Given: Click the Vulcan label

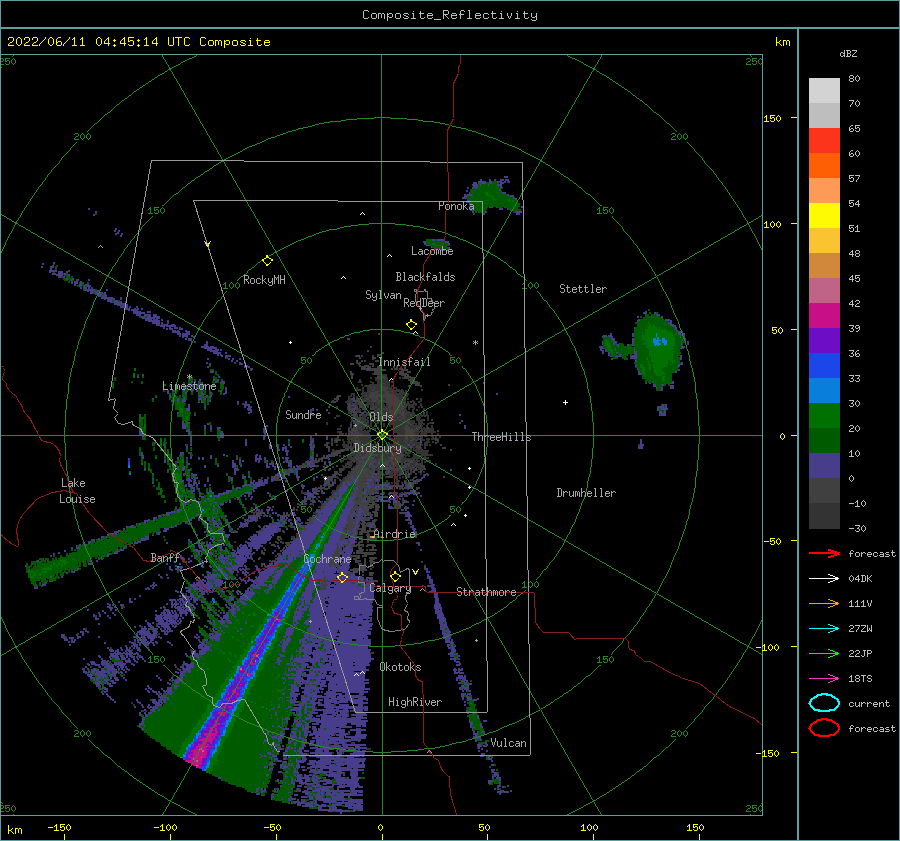Looking at the screenshot, I should click(509, 743).
